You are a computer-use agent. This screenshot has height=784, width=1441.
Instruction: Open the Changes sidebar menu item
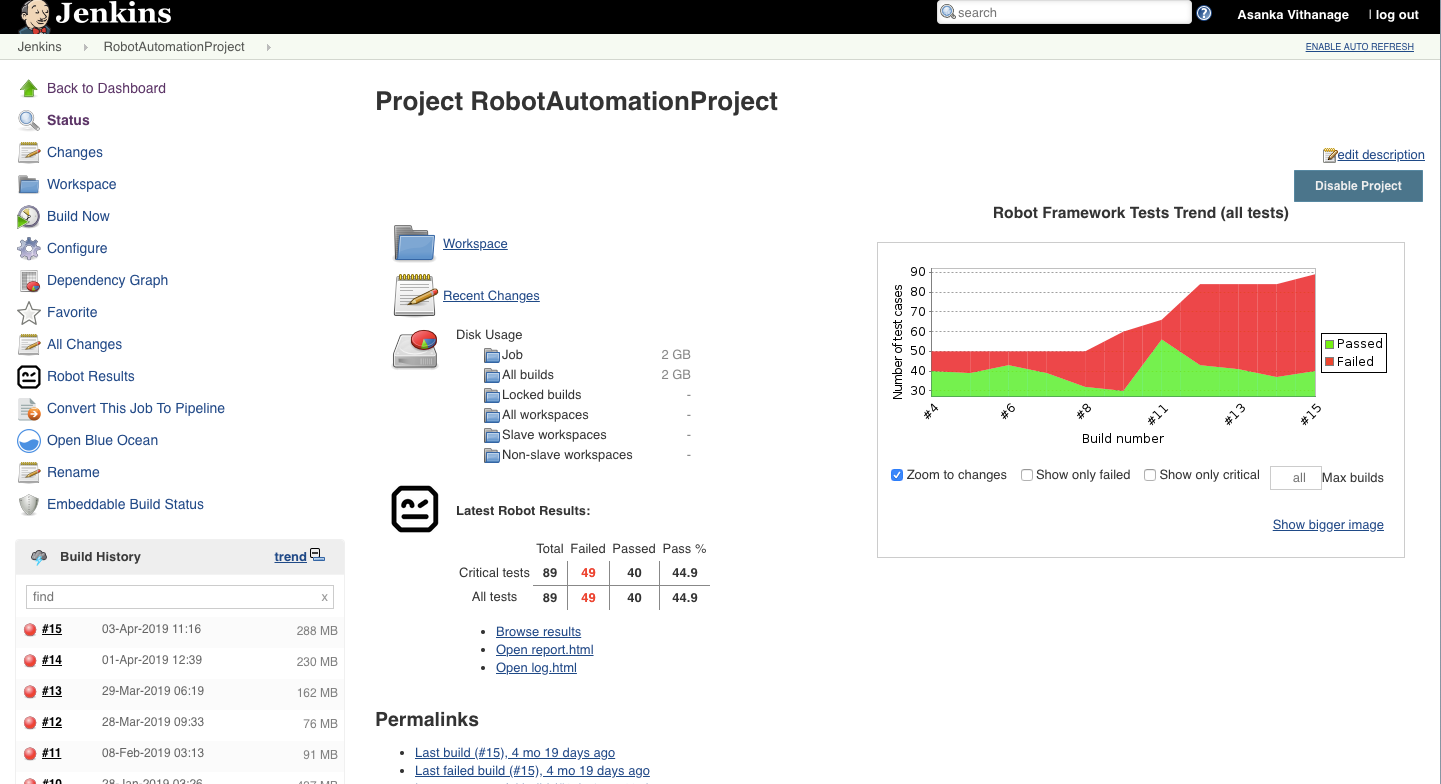(x=75, y=152)
